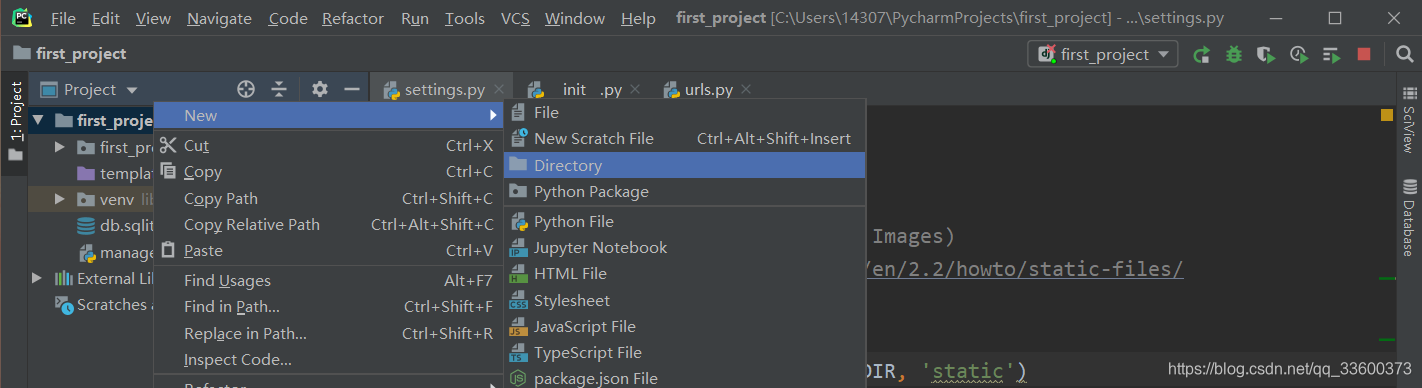Close the __init__.py tab
1422x388 pixels.
tap(636, 90)
